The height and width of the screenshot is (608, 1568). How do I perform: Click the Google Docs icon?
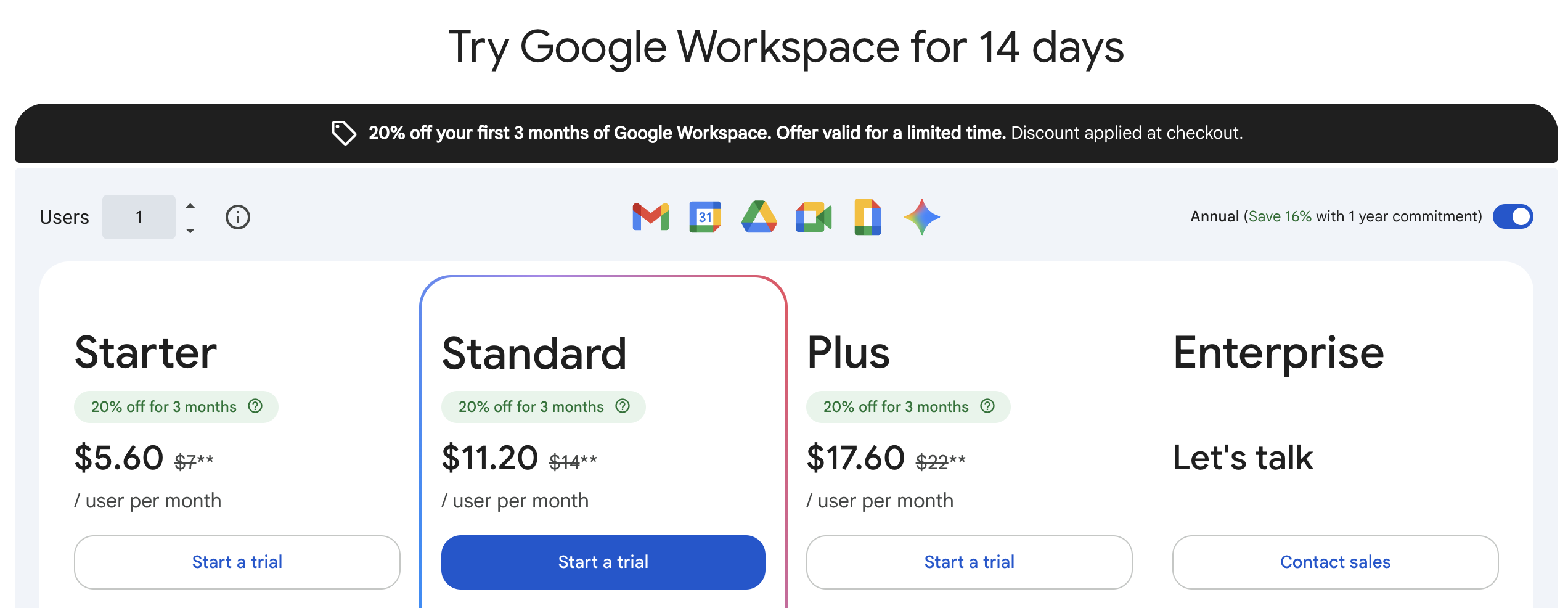[x=867, y=216]
